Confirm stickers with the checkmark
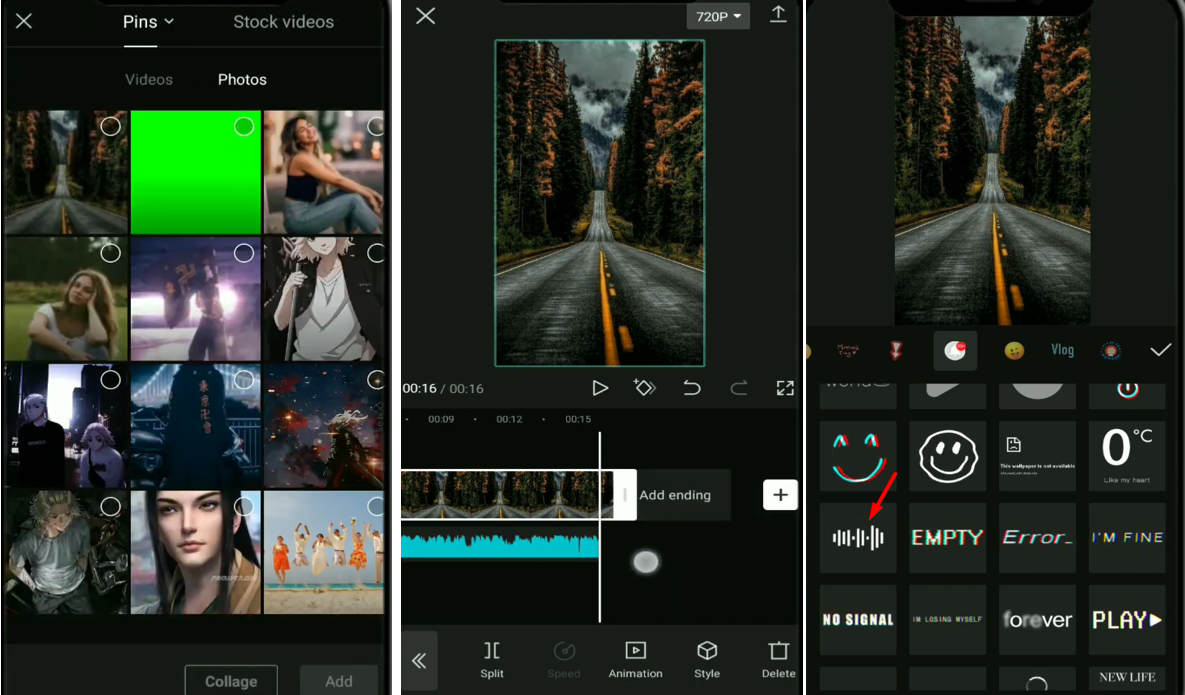 (x=1160, y=350)
